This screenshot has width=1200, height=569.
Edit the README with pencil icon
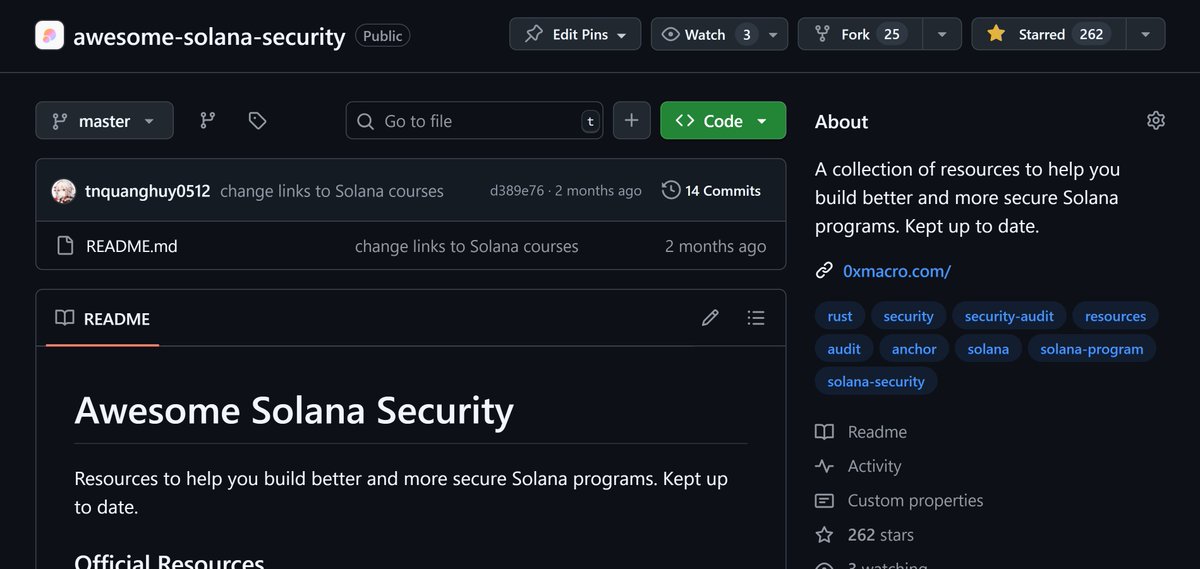(x=710, y=318)
